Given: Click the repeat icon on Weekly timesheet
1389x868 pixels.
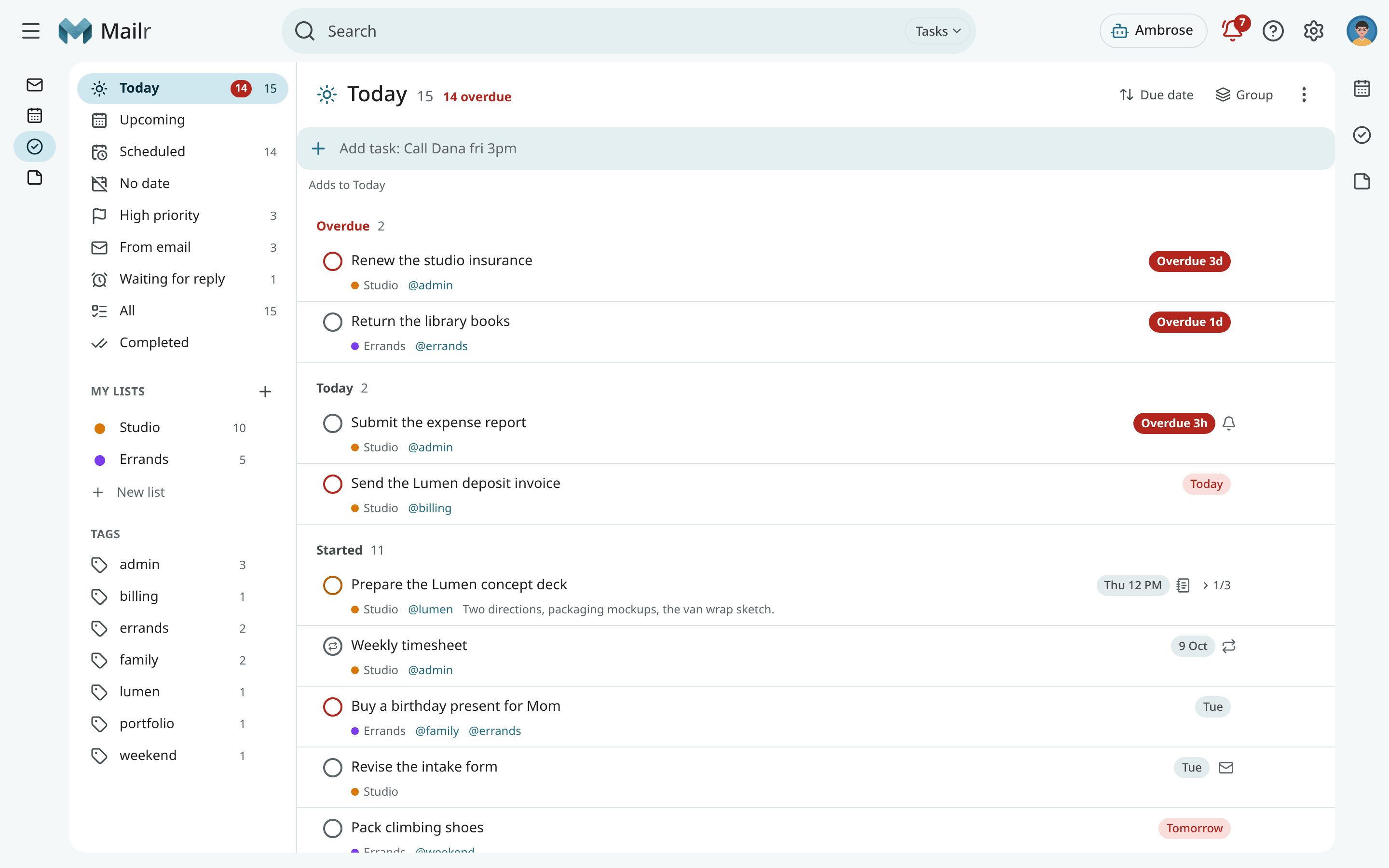Looking at the screenshot, I should pos(1229,646).
